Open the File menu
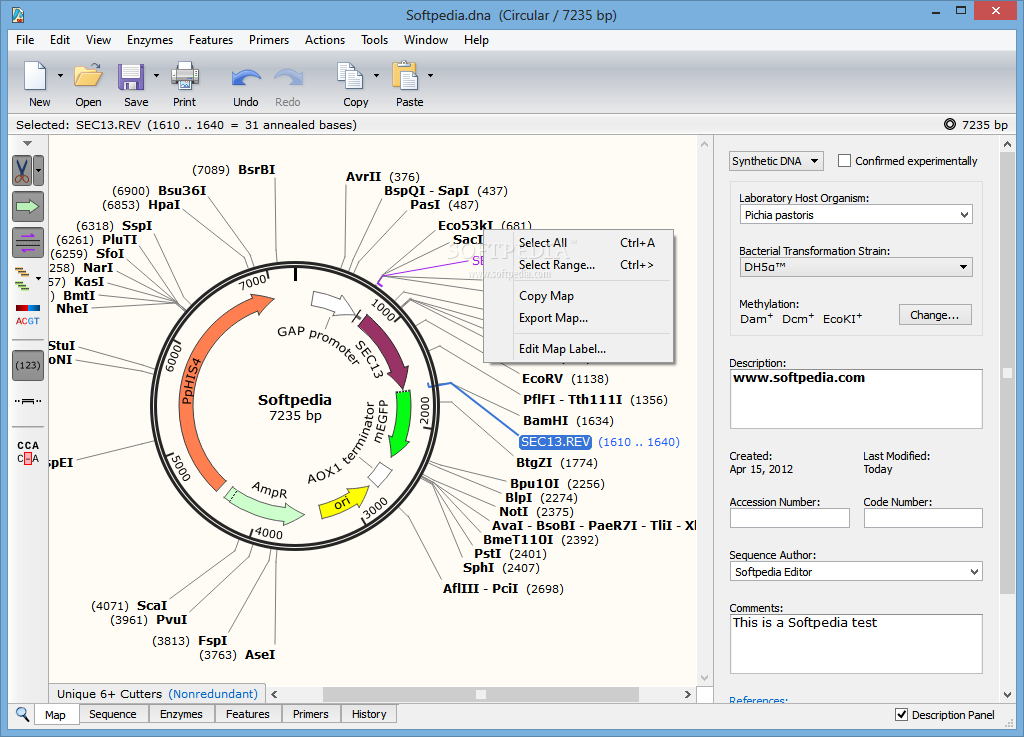Viewport: 1024px width, 737px height. (x=25, y=40)
